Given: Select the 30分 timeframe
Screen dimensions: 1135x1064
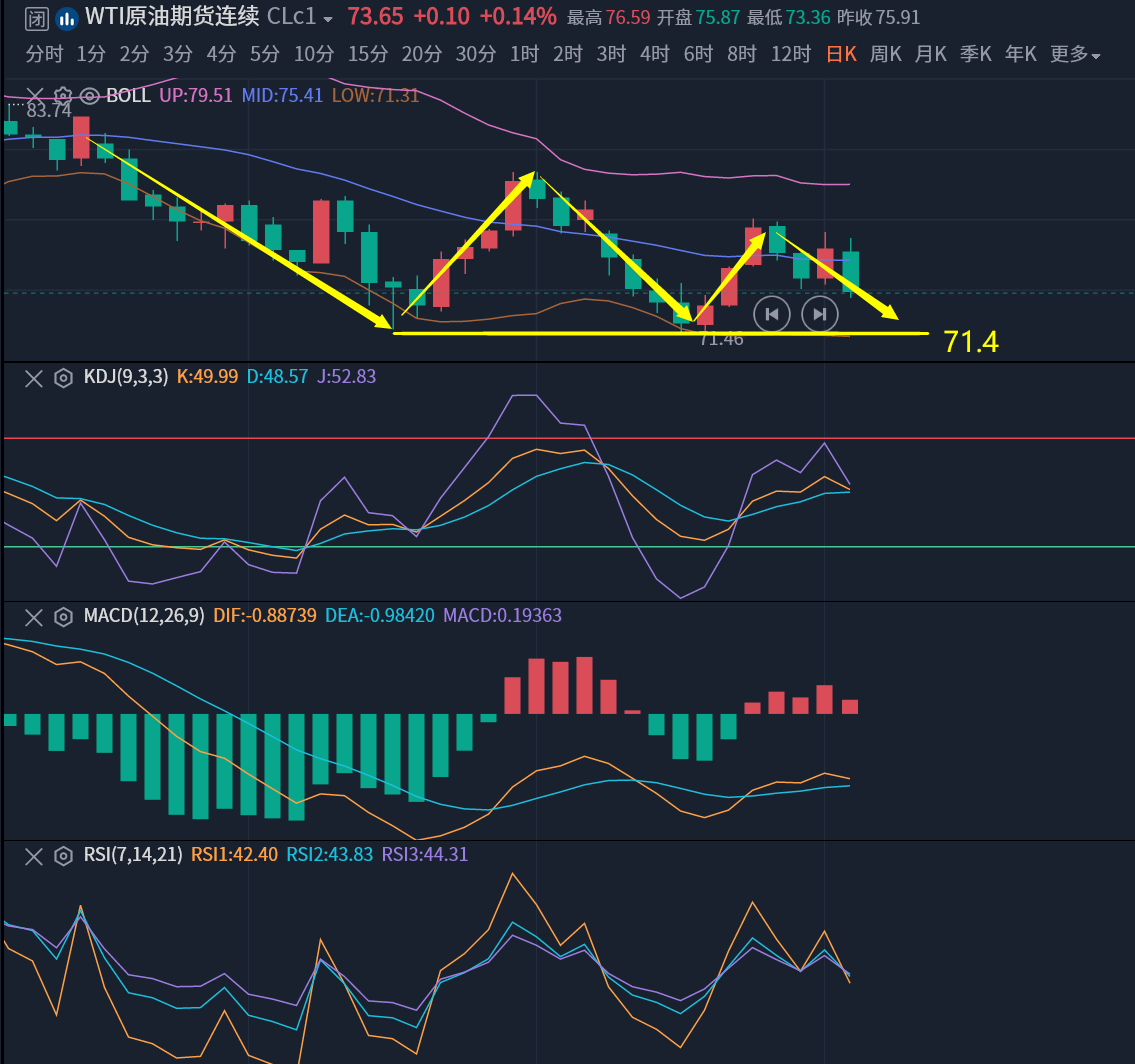Looking at the screenshot, I should (476, 54).
